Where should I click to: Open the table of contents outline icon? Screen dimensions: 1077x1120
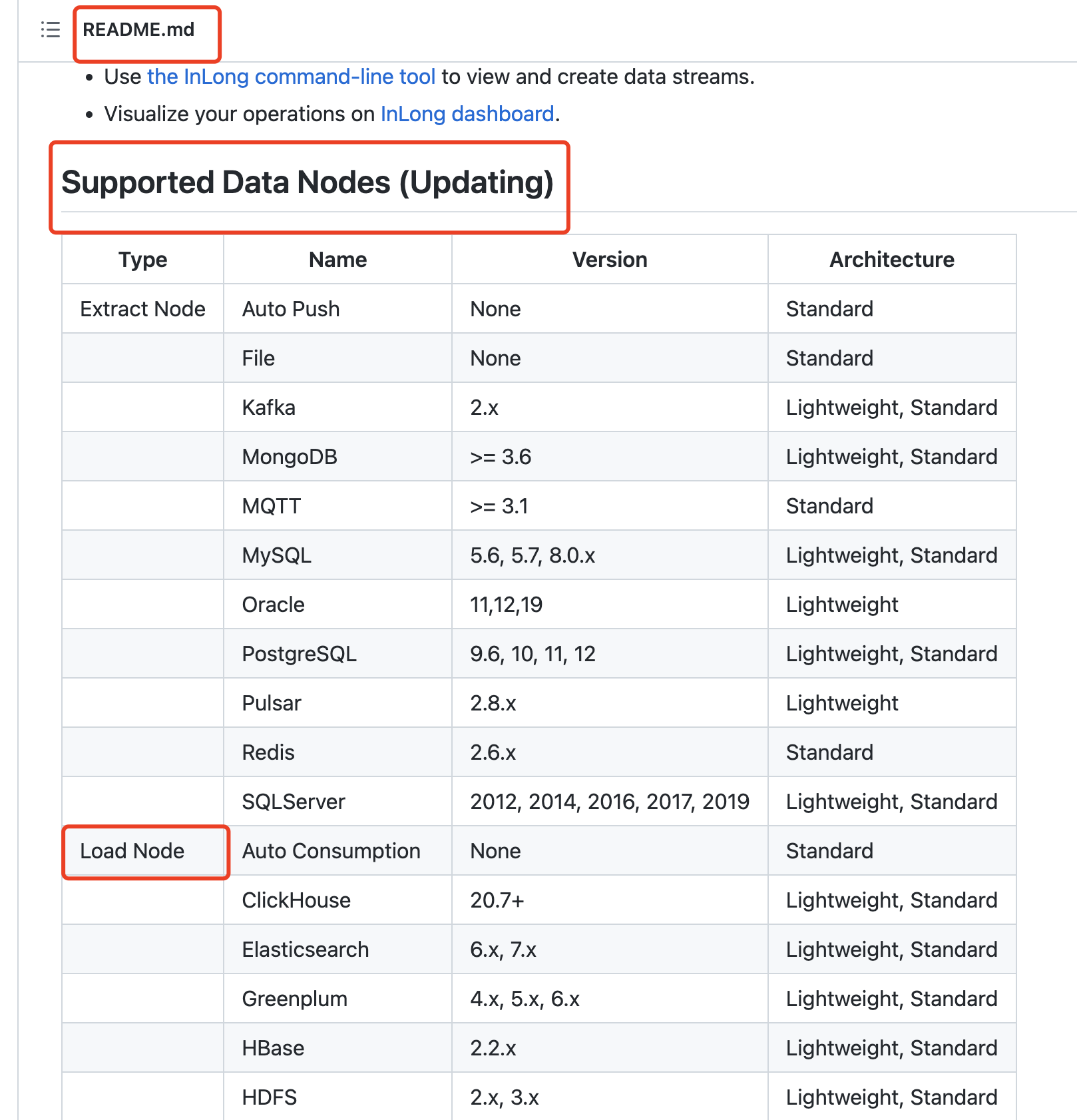(49, 30)
